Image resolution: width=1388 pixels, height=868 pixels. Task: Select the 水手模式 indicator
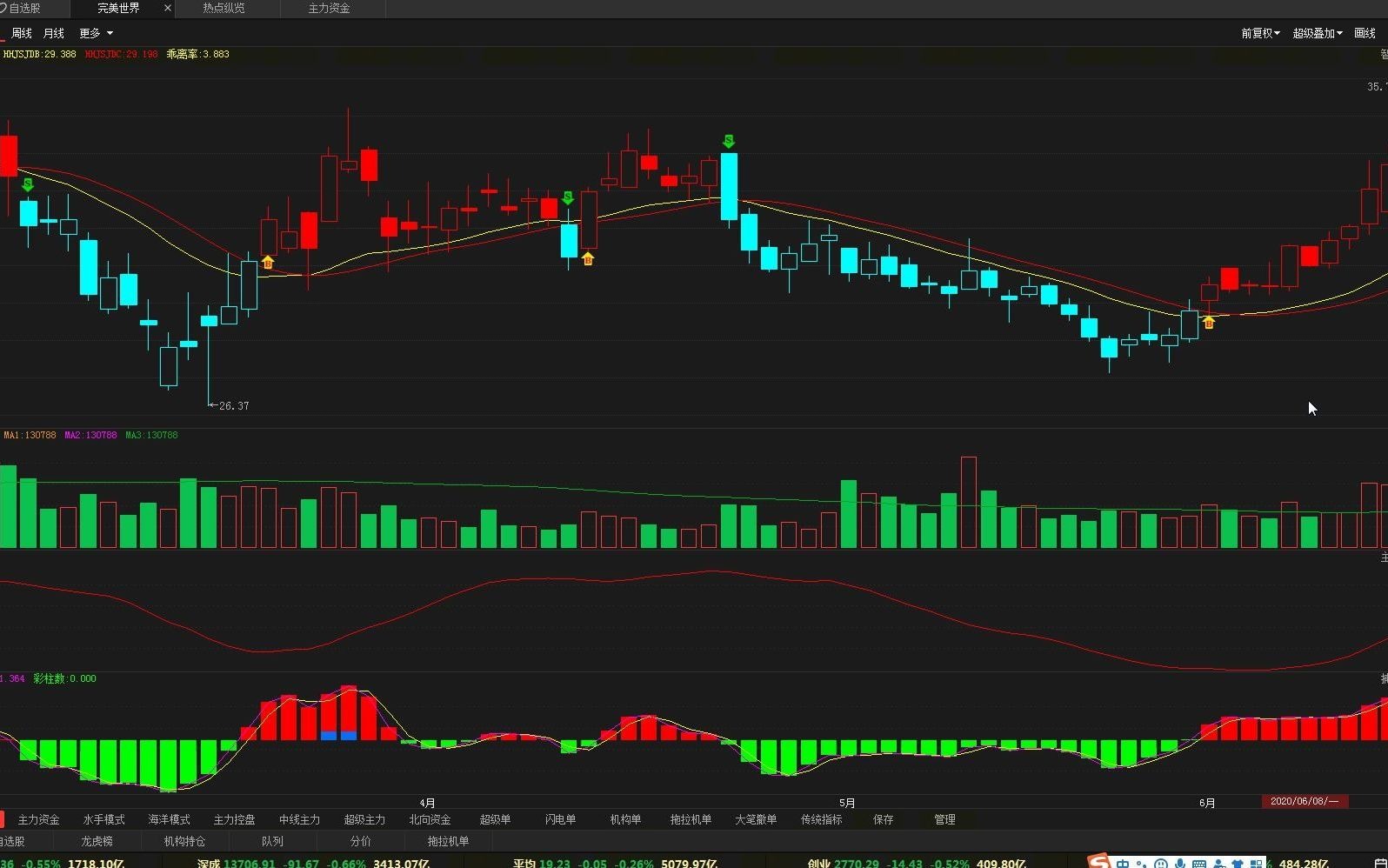click(x=103, y=819)
